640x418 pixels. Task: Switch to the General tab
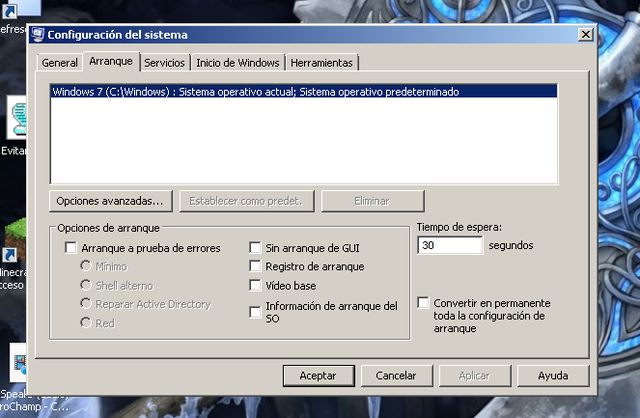tap(60, 63)
